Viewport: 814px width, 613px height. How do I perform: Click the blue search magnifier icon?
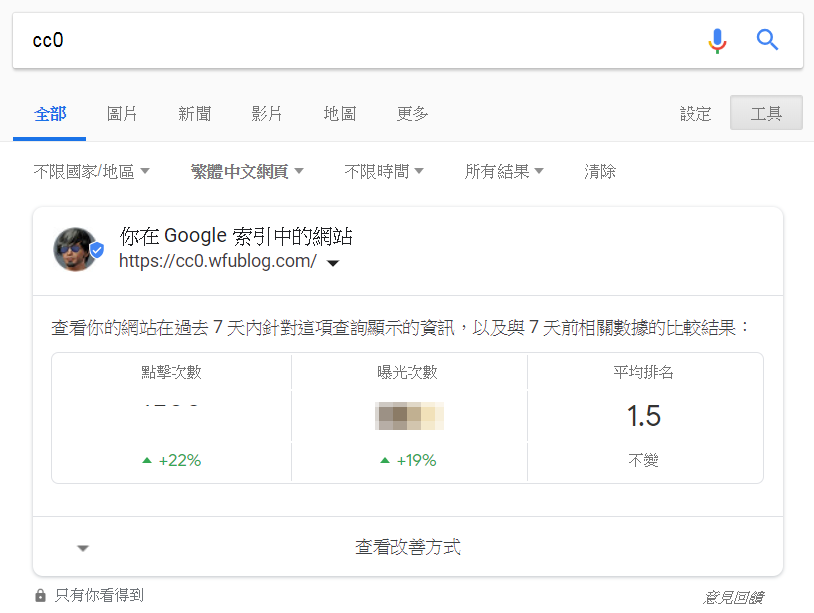pos(767,40)
